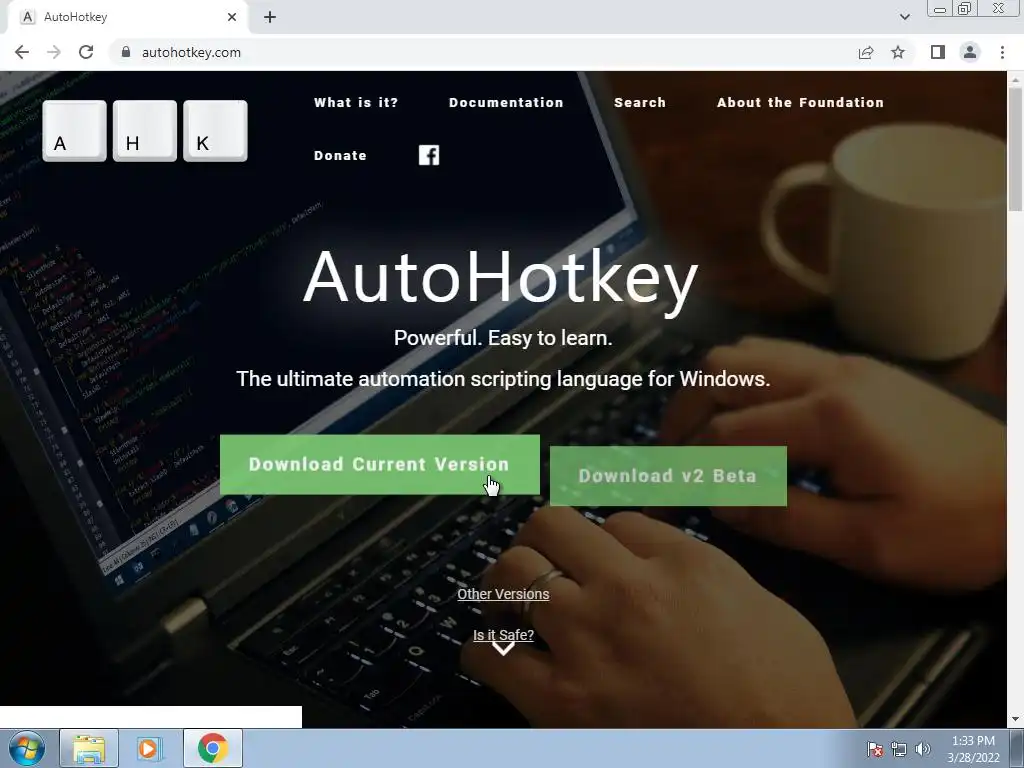Screen dimensions: 1024x768
Task: Click Download v2 Beta button
Action: click(668, 476)
